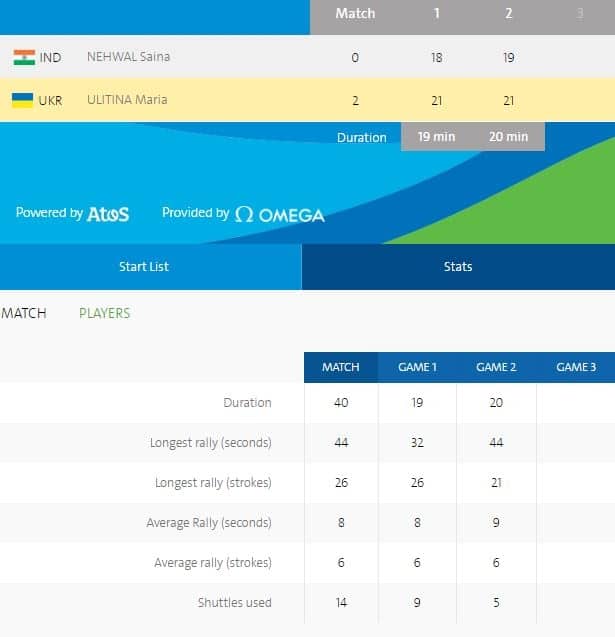The image size is (615, 637).
Task: Click the Average rally (strokes) row label
Action: (x=212, y=563)
